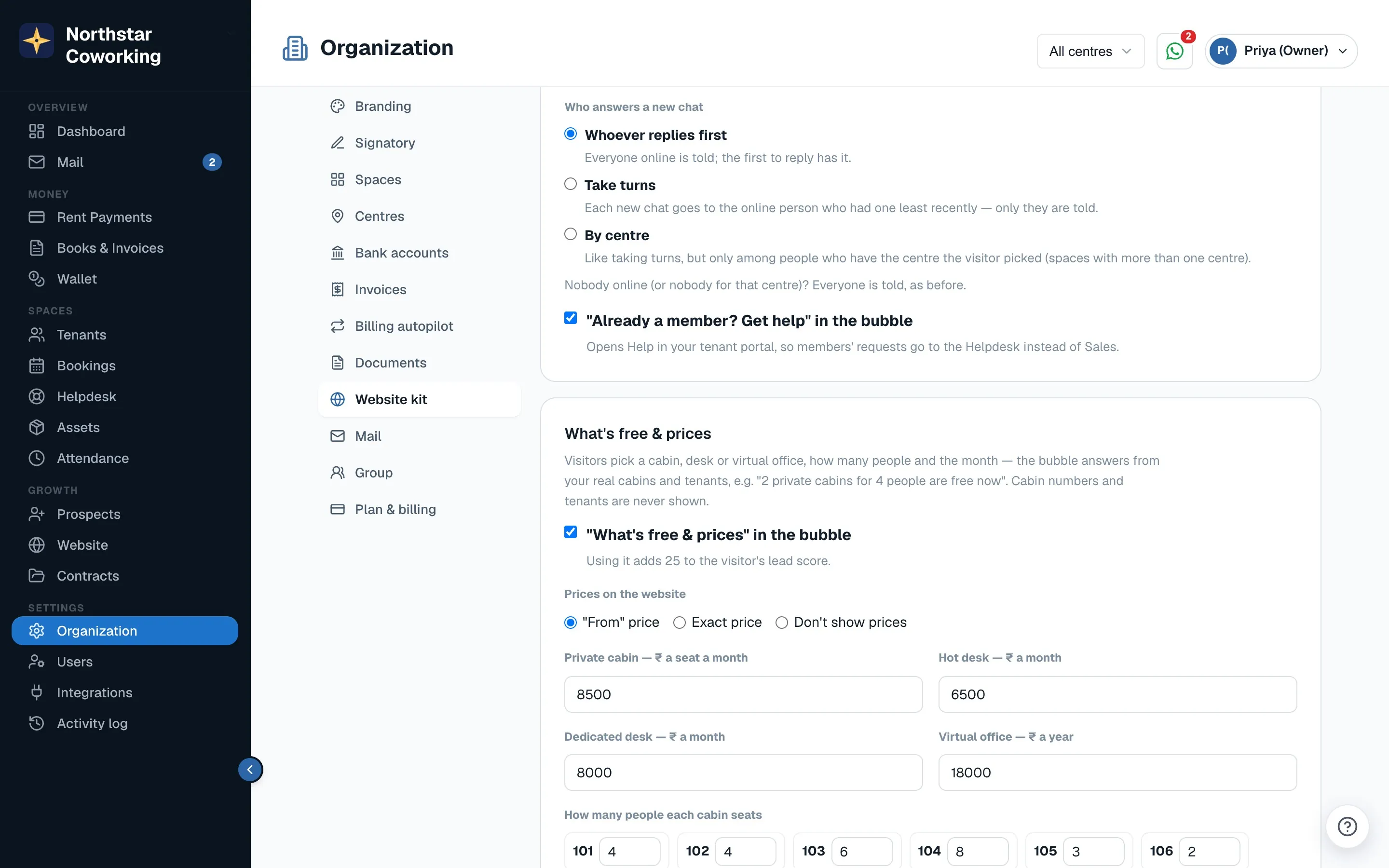Open the All centres dropdown
Viewport: 1389px width, 868px height.
click(1090, 51)
